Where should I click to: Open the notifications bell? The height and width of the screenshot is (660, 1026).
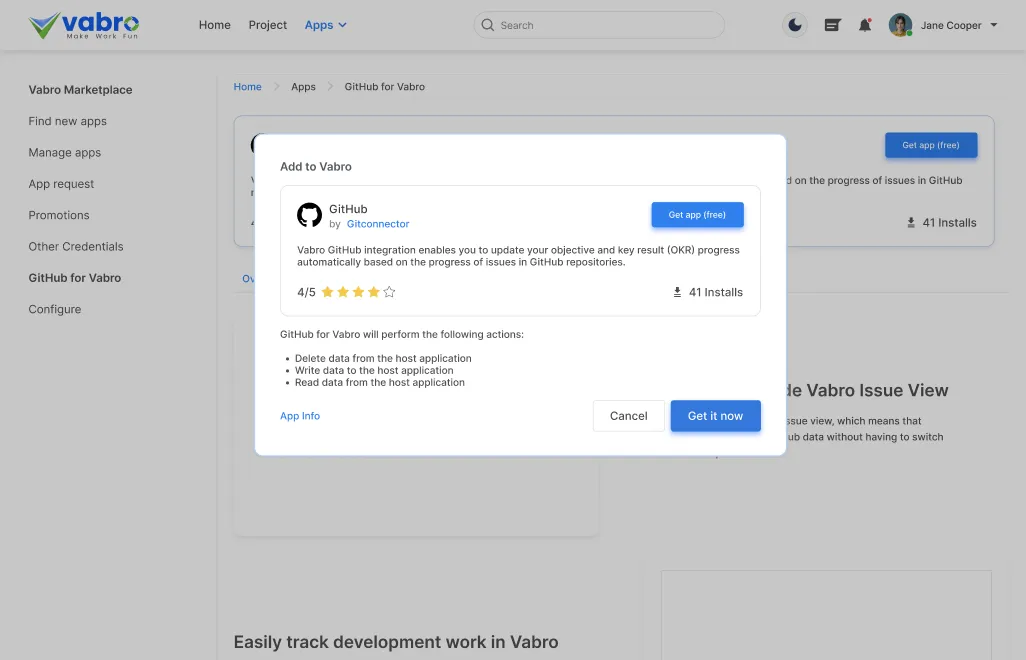click(x=865, y=25)
